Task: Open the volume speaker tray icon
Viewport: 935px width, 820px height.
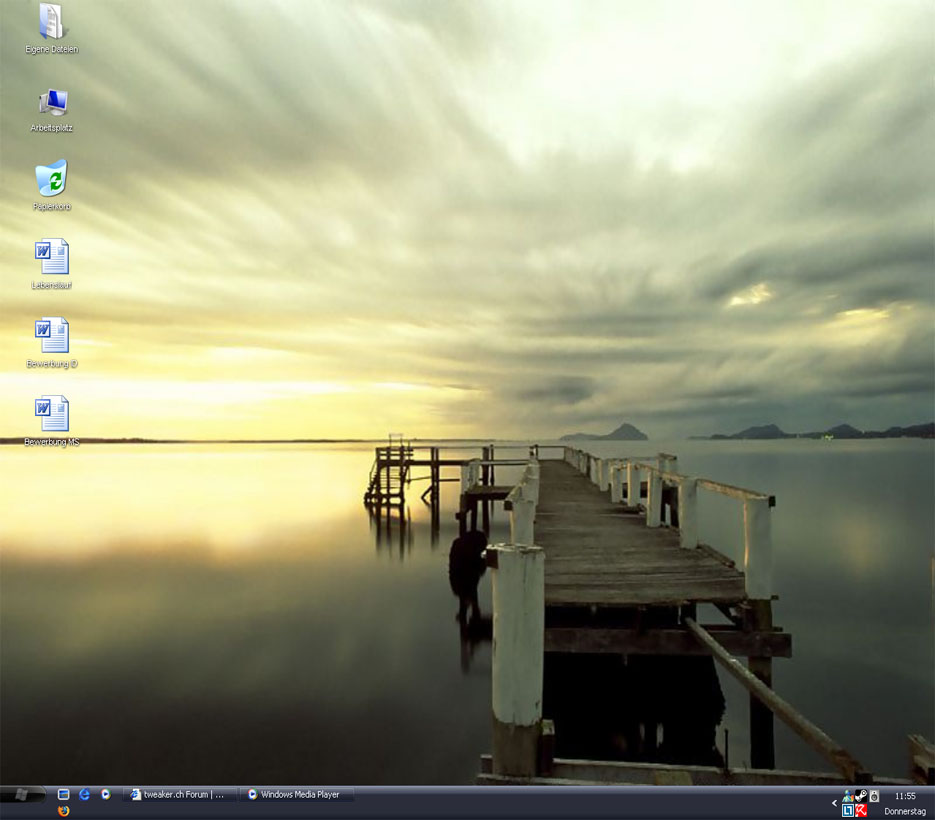Action: click(x=874, y=796)
